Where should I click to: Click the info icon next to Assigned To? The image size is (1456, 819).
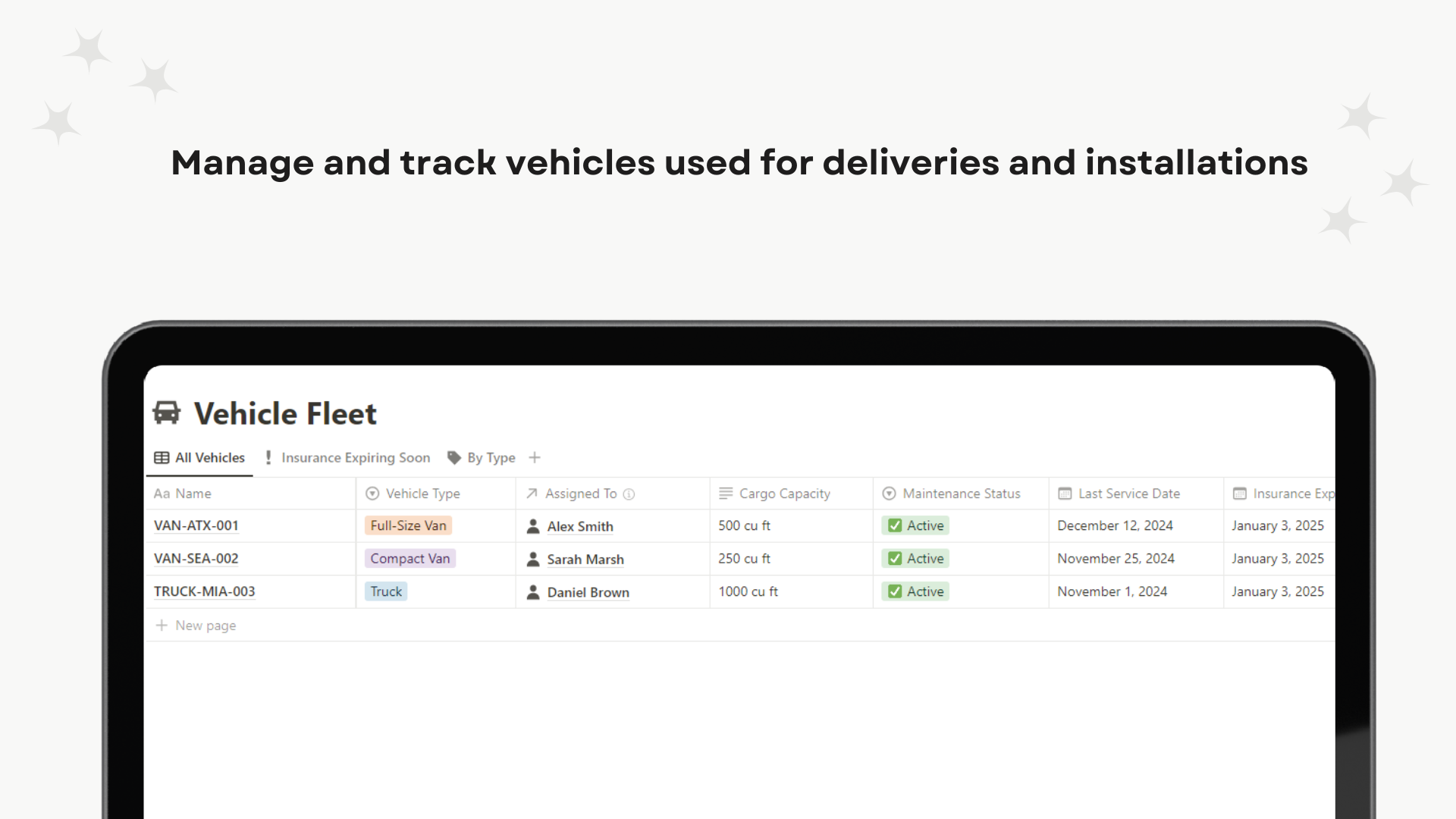click(629, 494)
